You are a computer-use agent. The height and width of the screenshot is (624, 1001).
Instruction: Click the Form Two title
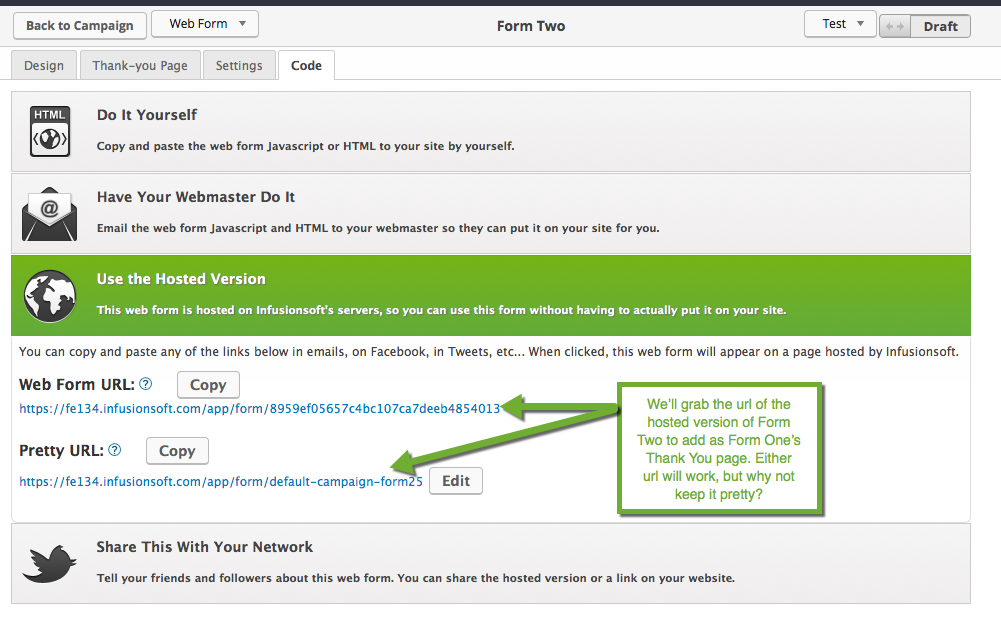(531, 26)
